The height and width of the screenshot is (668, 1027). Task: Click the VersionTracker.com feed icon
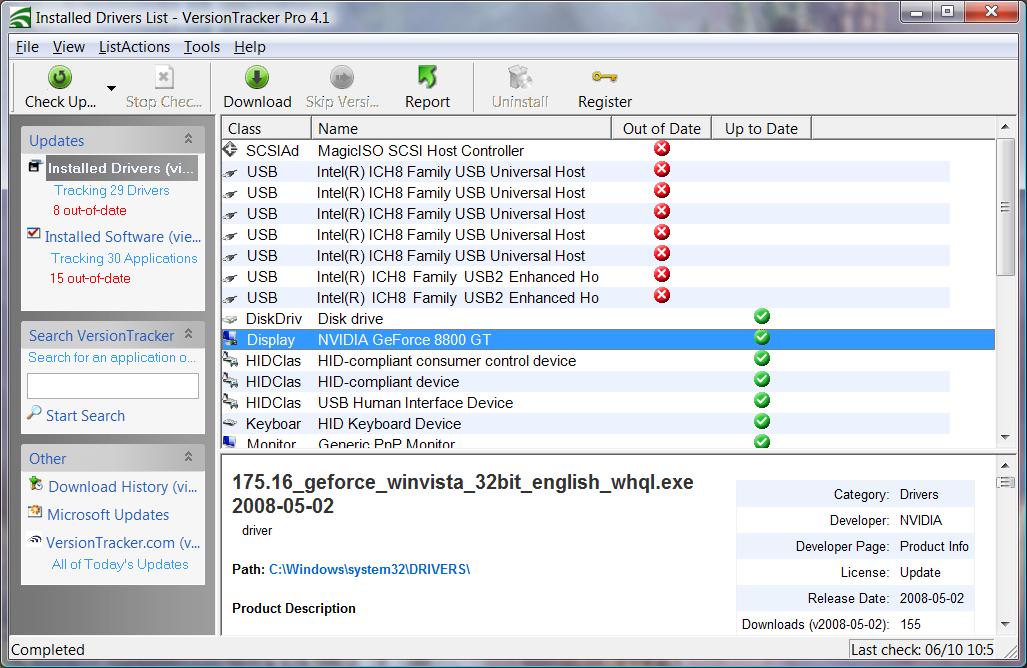[35, 540]
